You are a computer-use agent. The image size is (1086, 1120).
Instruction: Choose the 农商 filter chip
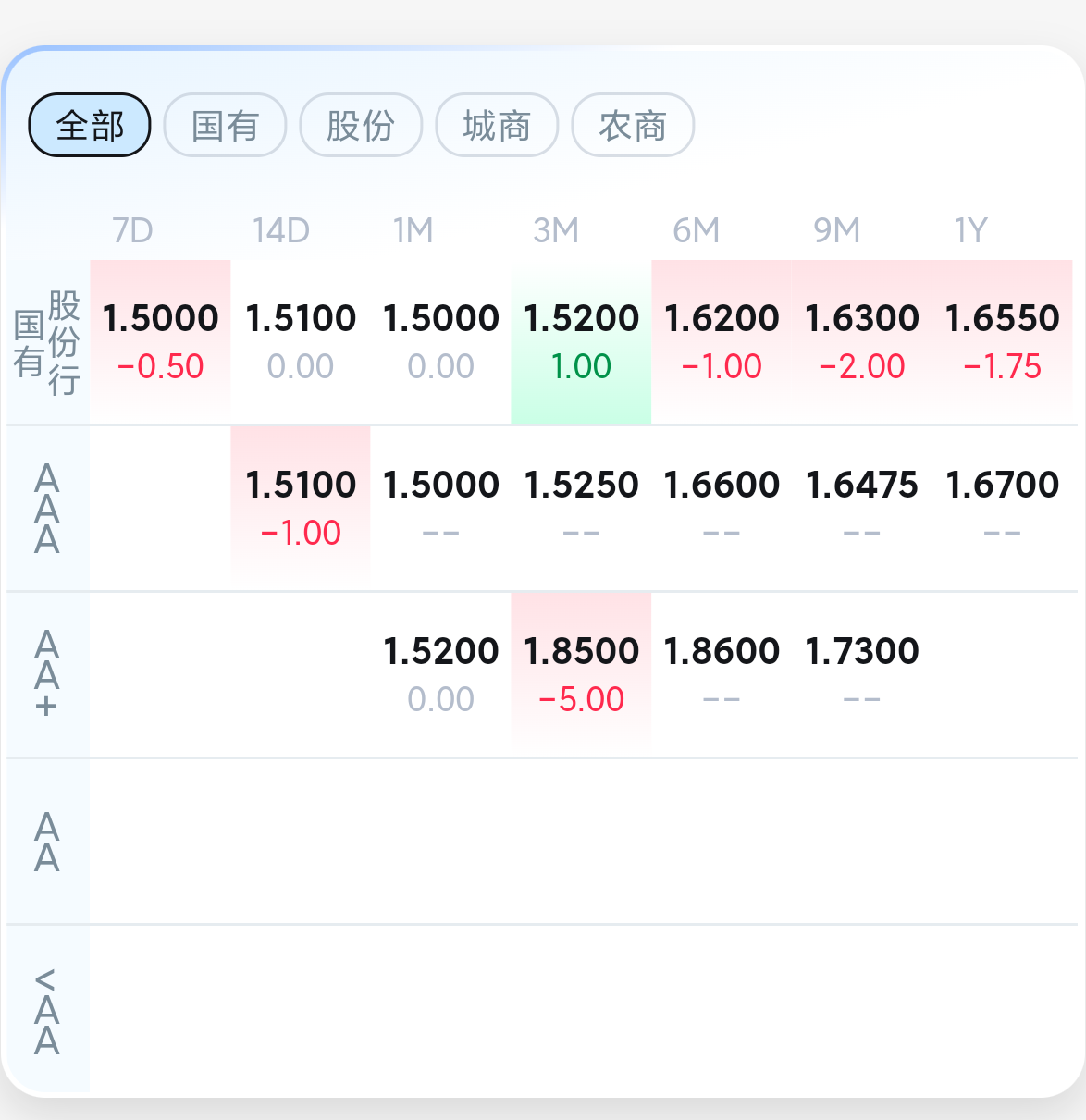pos(633,125)
